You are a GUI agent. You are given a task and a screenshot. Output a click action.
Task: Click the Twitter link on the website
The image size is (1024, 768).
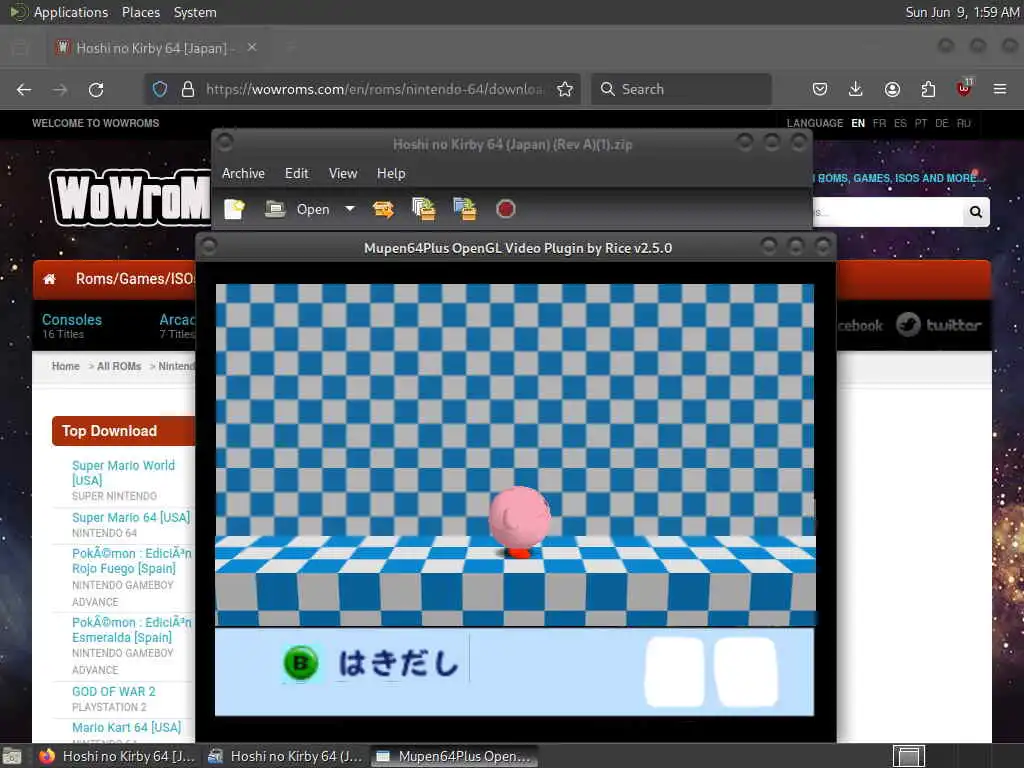(x=938, y=325)
